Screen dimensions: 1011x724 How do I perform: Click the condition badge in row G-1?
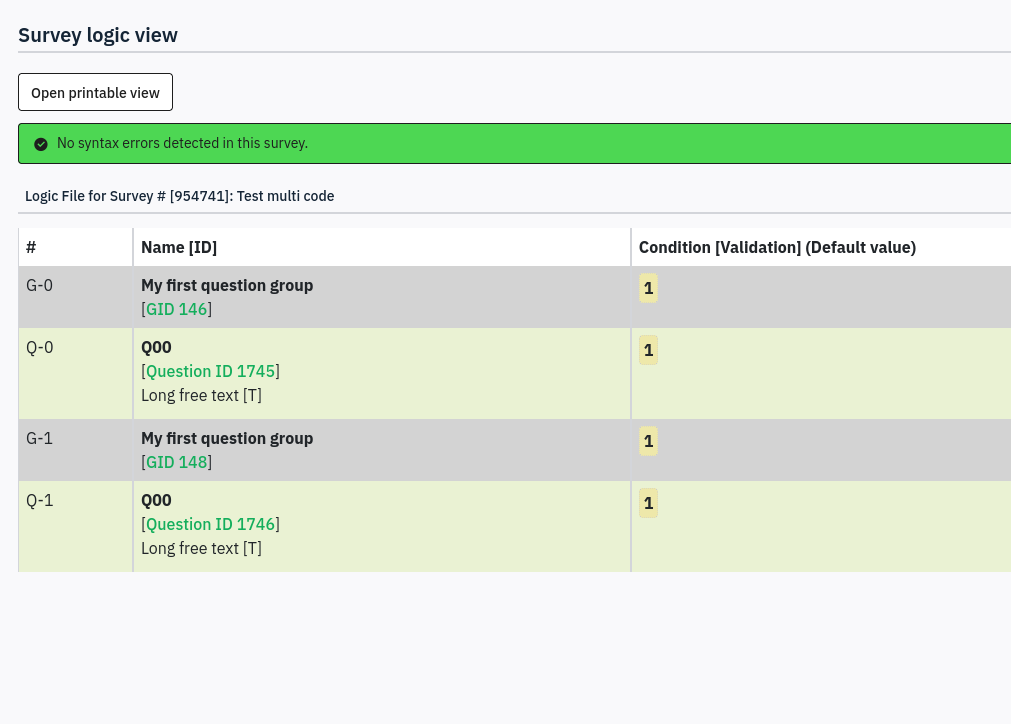648,441
